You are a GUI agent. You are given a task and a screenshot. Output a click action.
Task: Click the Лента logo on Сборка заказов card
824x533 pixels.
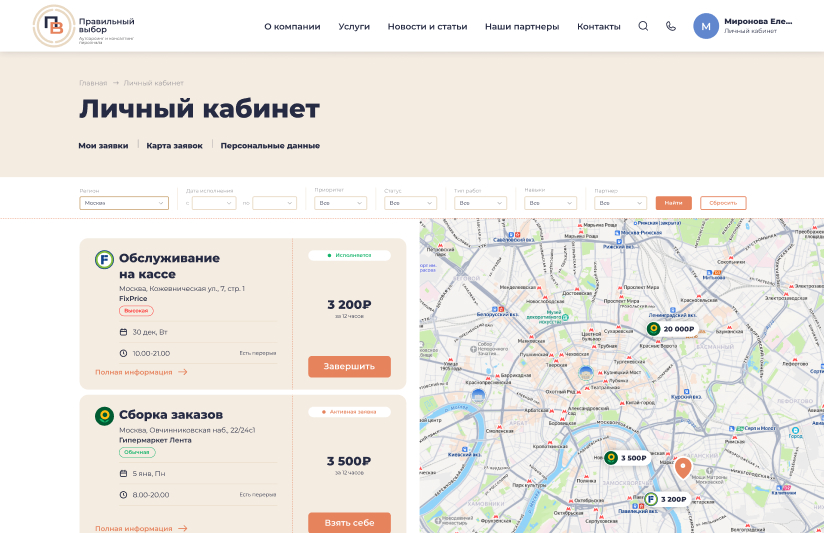click(104, 416)
